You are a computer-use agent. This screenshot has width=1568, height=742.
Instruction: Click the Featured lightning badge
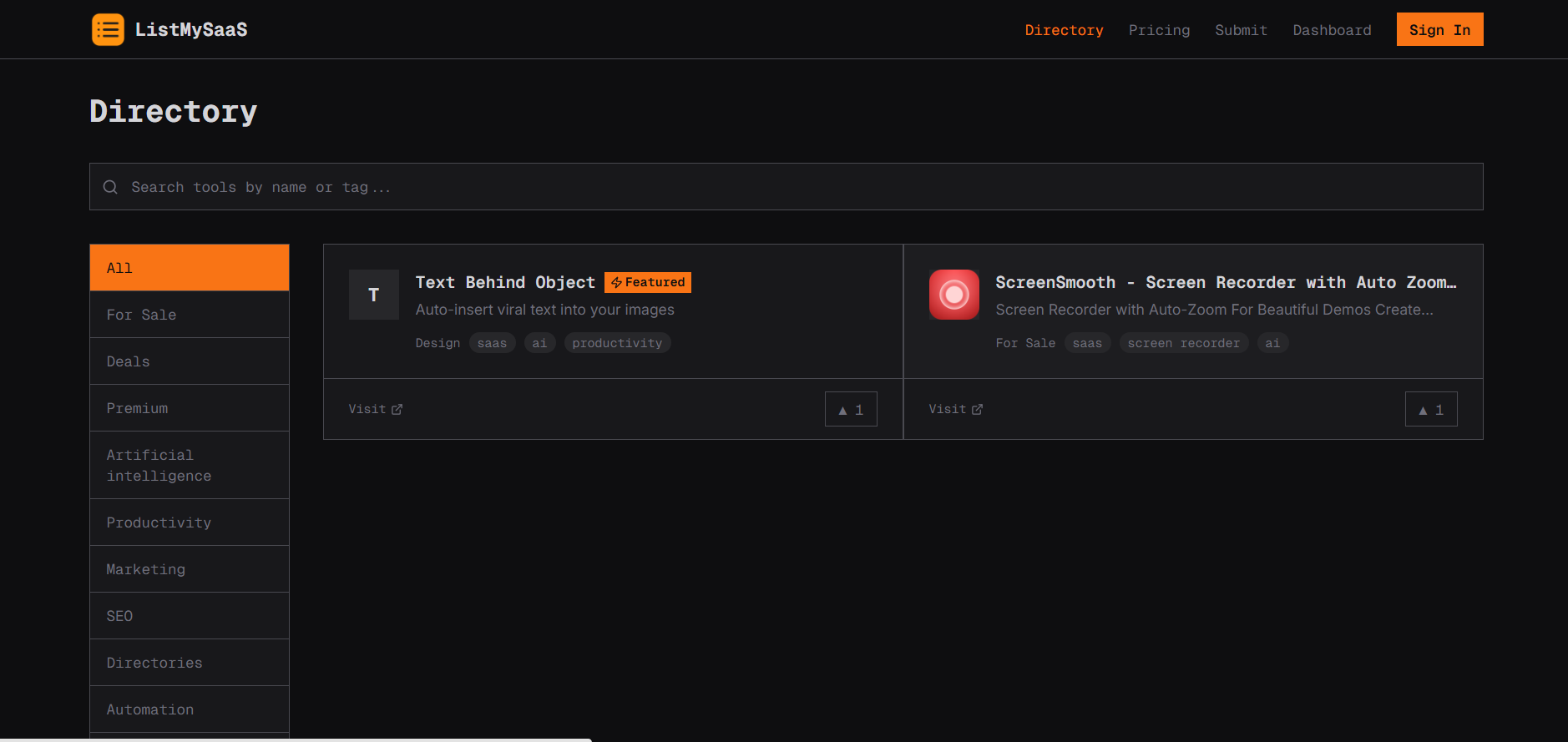pos(648,282)
